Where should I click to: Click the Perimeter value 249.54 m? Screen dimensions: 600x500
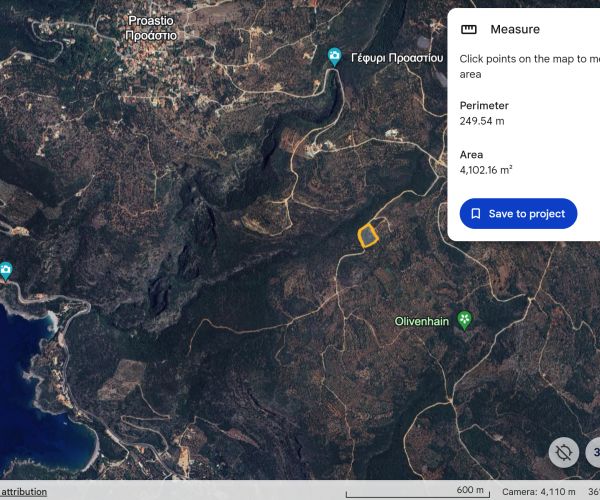tap(482, 121)
